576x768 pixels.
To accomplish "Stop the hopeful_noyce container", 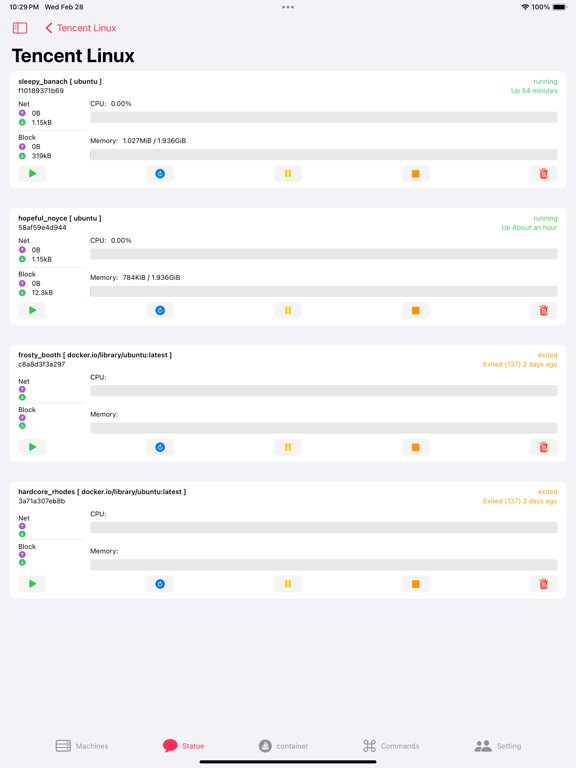I will point(416,310).
